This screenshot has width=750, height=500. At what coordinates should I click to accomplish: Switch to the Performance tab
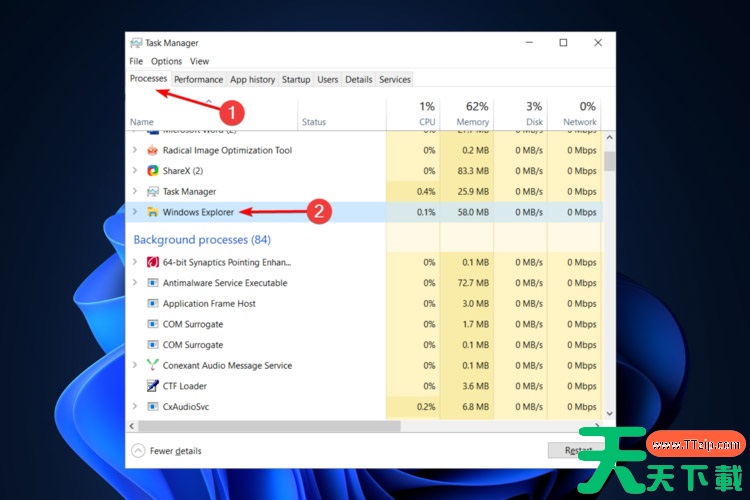coord(199,79)
